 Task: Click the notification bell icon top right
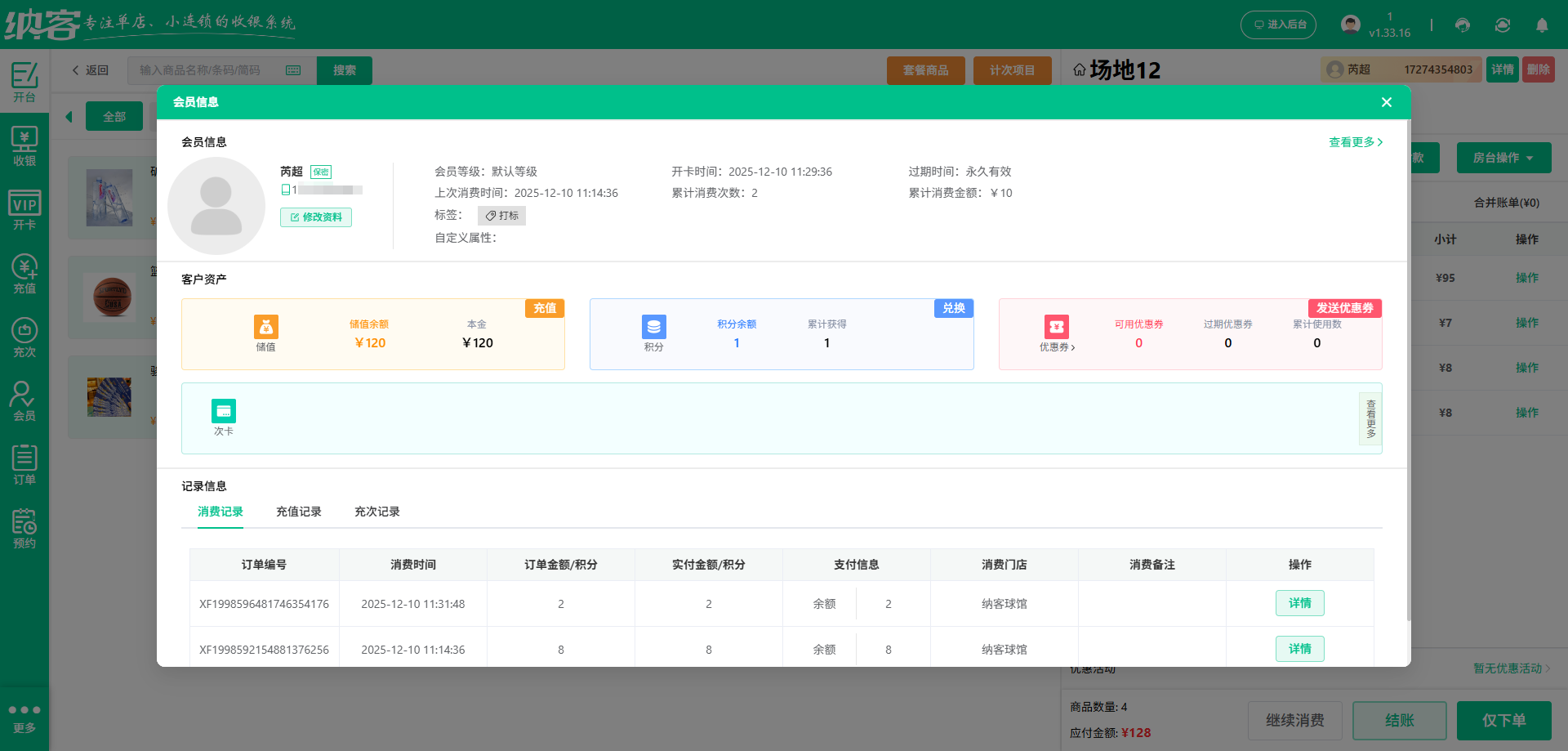(1542, 25)
